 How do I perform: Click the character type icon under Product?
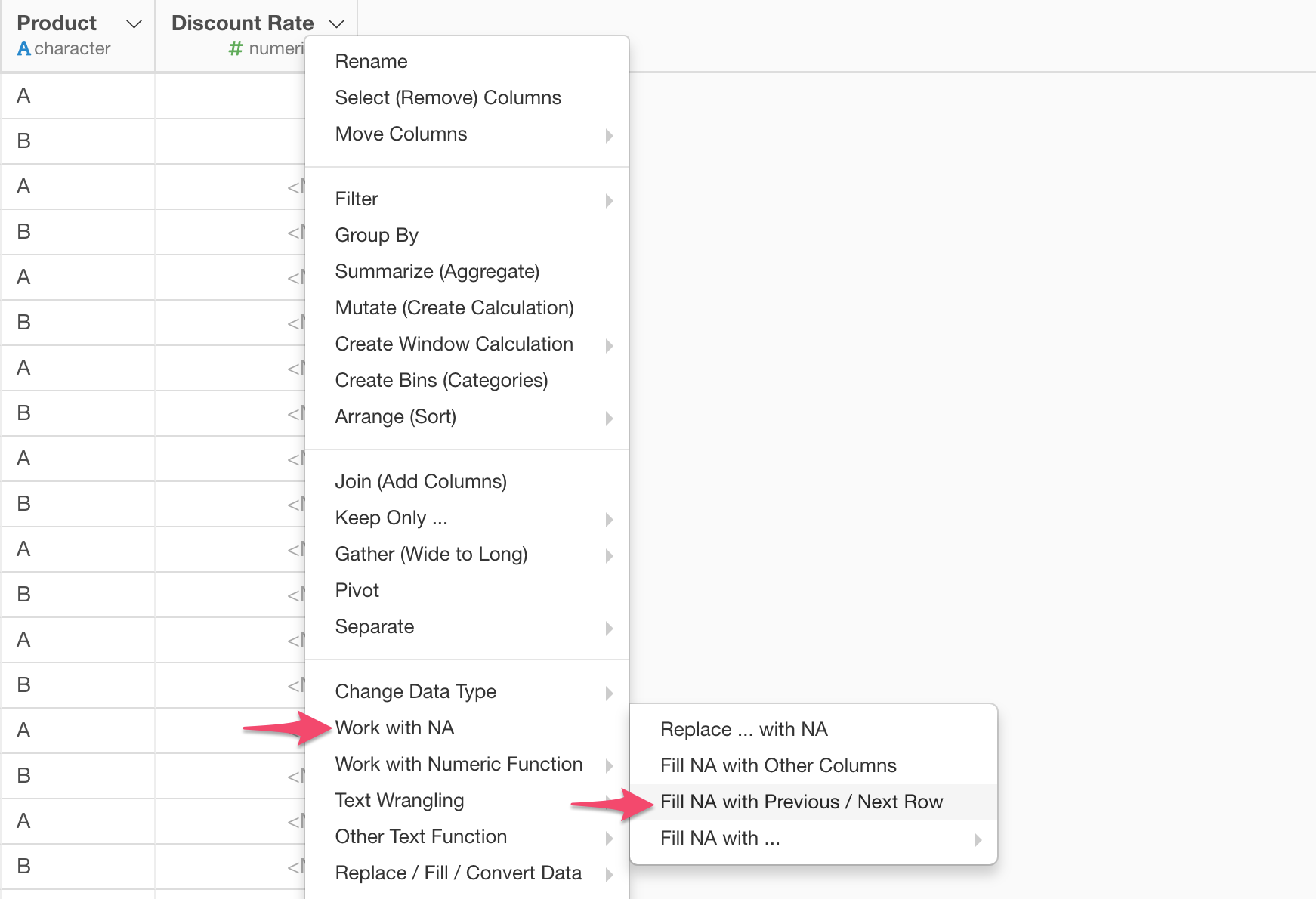coord(24,48)
